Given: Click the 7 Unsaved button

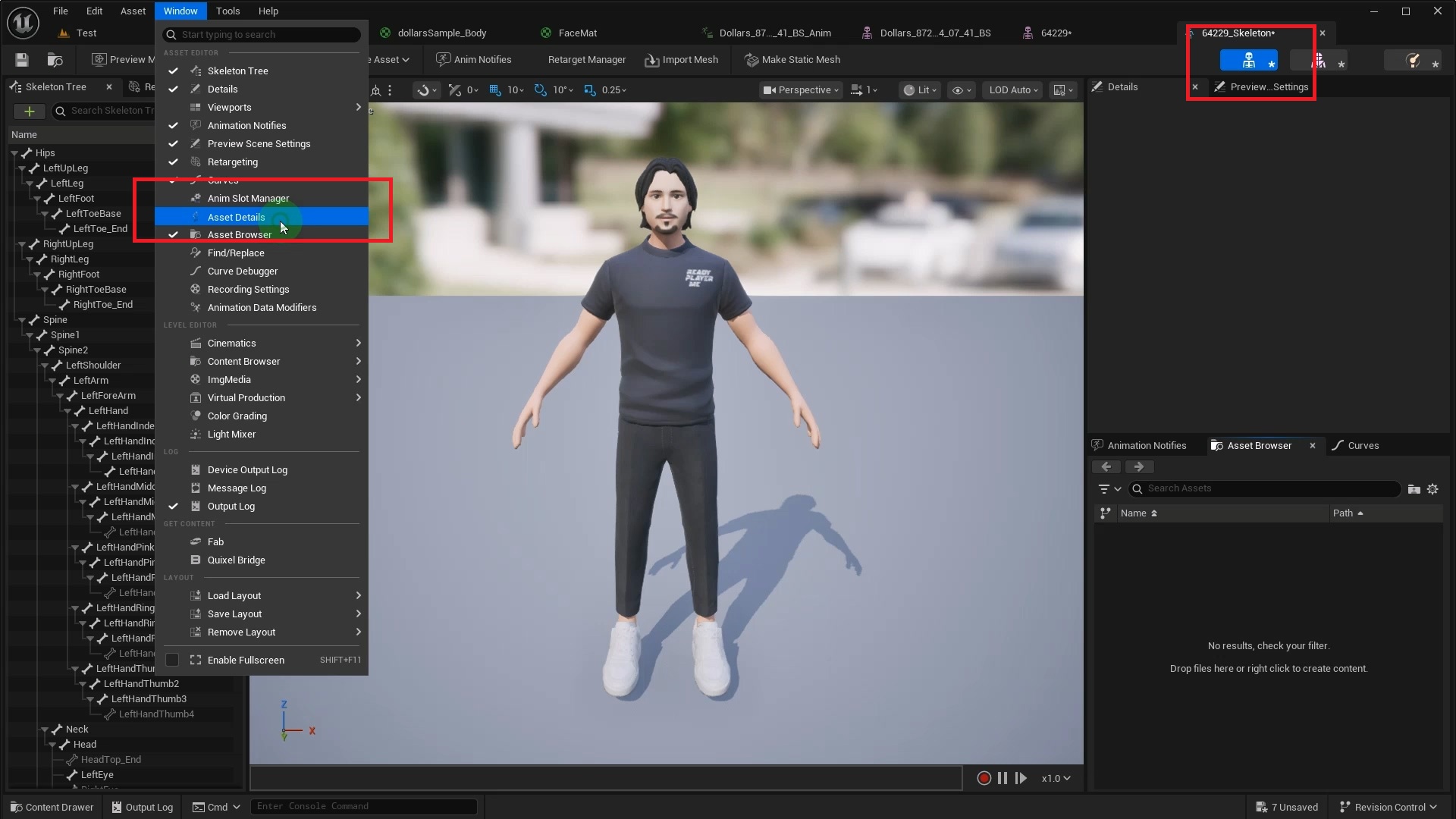Looking at the screenshot, I should click(1287, 806).
